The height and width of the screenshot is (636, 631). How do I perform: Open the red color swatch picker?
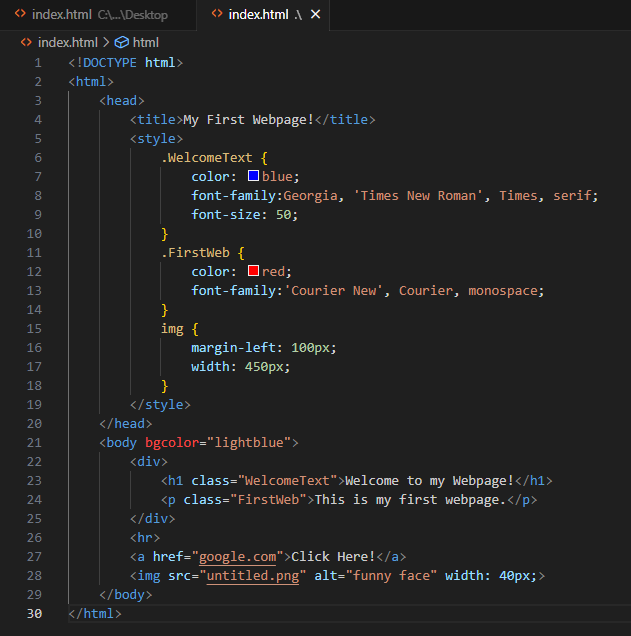tap(253, 271)
